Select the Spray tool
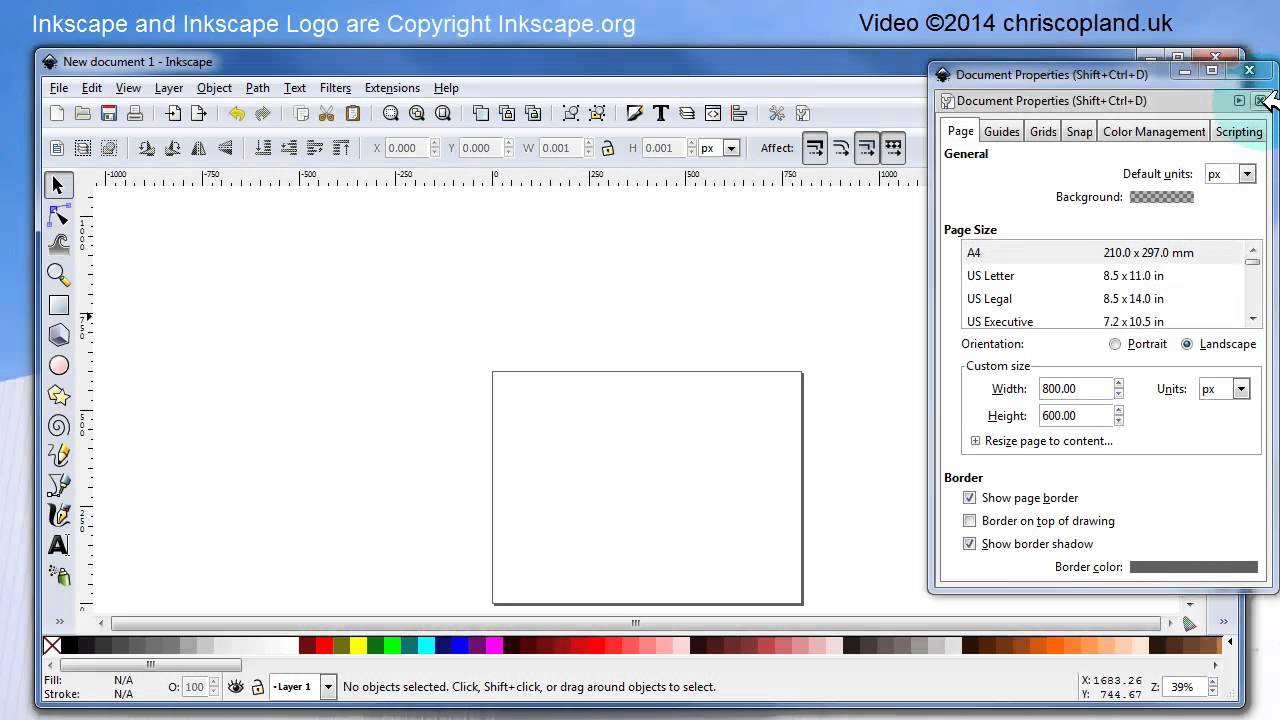This screenshot has height=720, width=1280. point(58,575)
